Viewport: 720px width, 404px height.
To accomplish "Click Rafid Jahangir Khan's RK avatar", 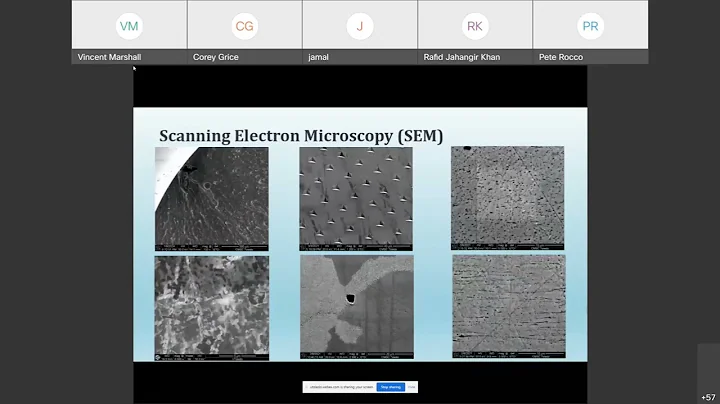I will point(475,26).
